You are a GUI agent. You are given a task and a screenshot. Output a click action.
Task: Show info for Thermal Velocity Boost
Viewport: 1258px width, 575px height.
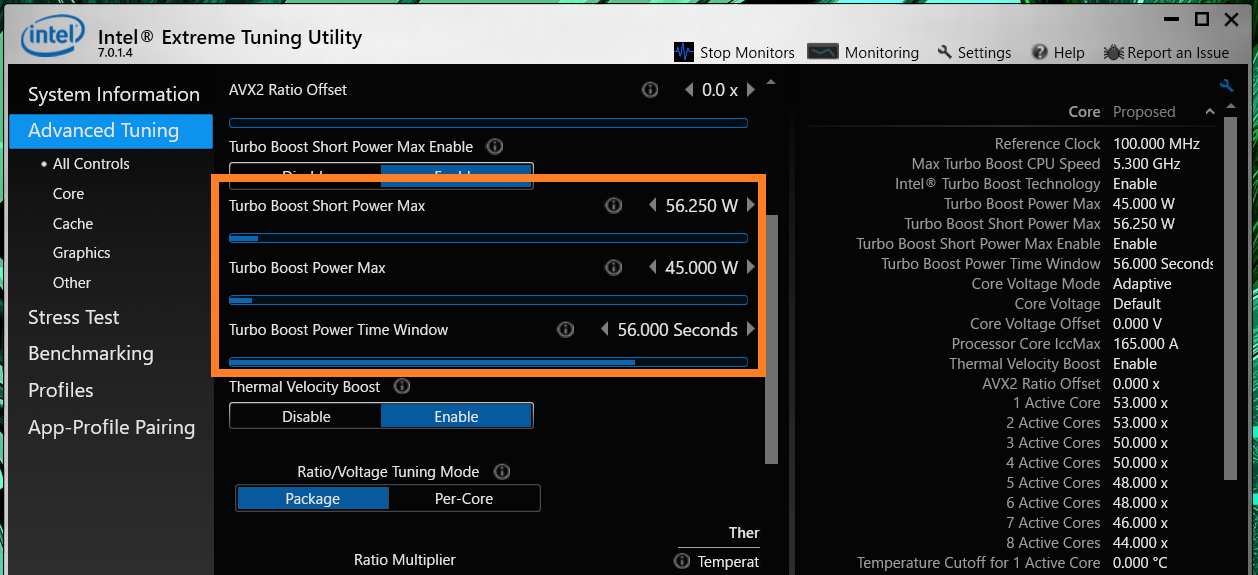(x=401, y=387)
